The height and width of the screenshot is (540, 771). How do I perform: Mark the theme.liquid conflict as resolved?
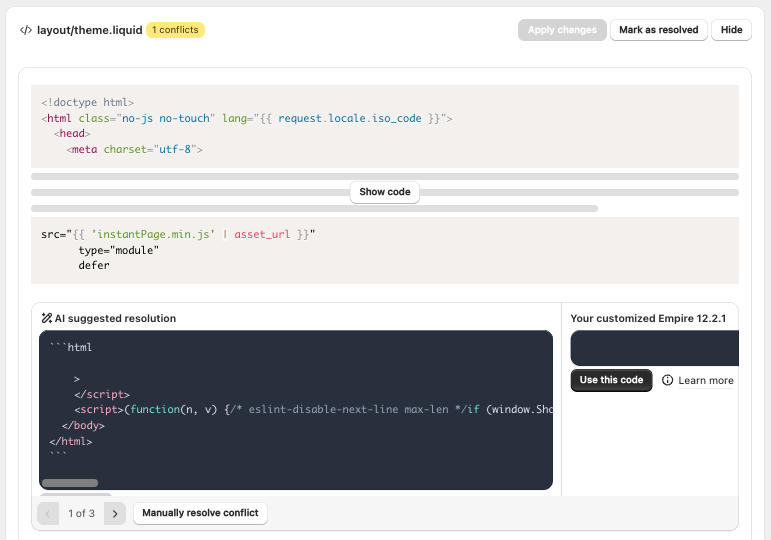coord(658,30)
